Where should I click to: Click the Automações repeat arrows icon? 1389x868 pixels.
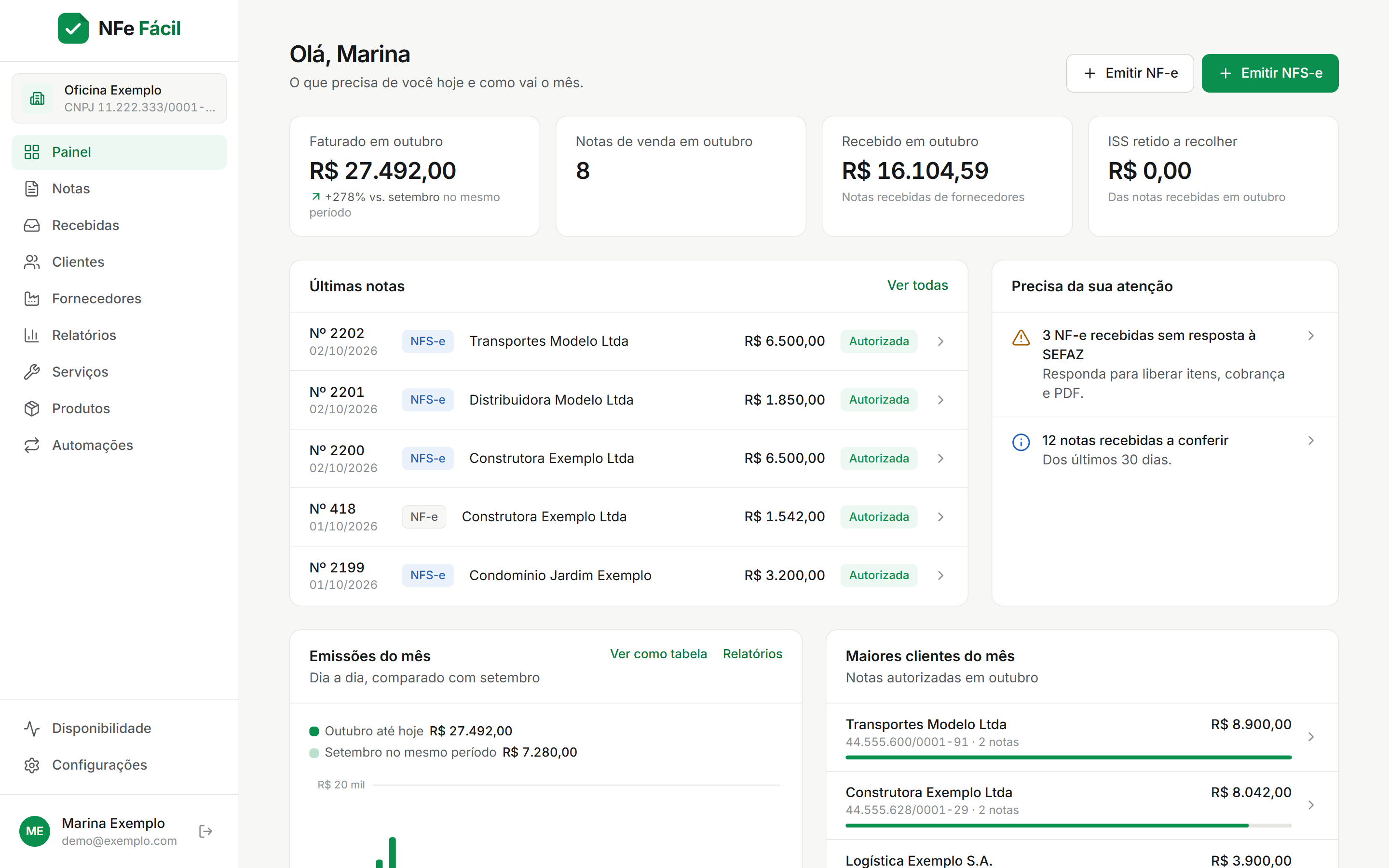pyautogui.click(x=31, y=446)
